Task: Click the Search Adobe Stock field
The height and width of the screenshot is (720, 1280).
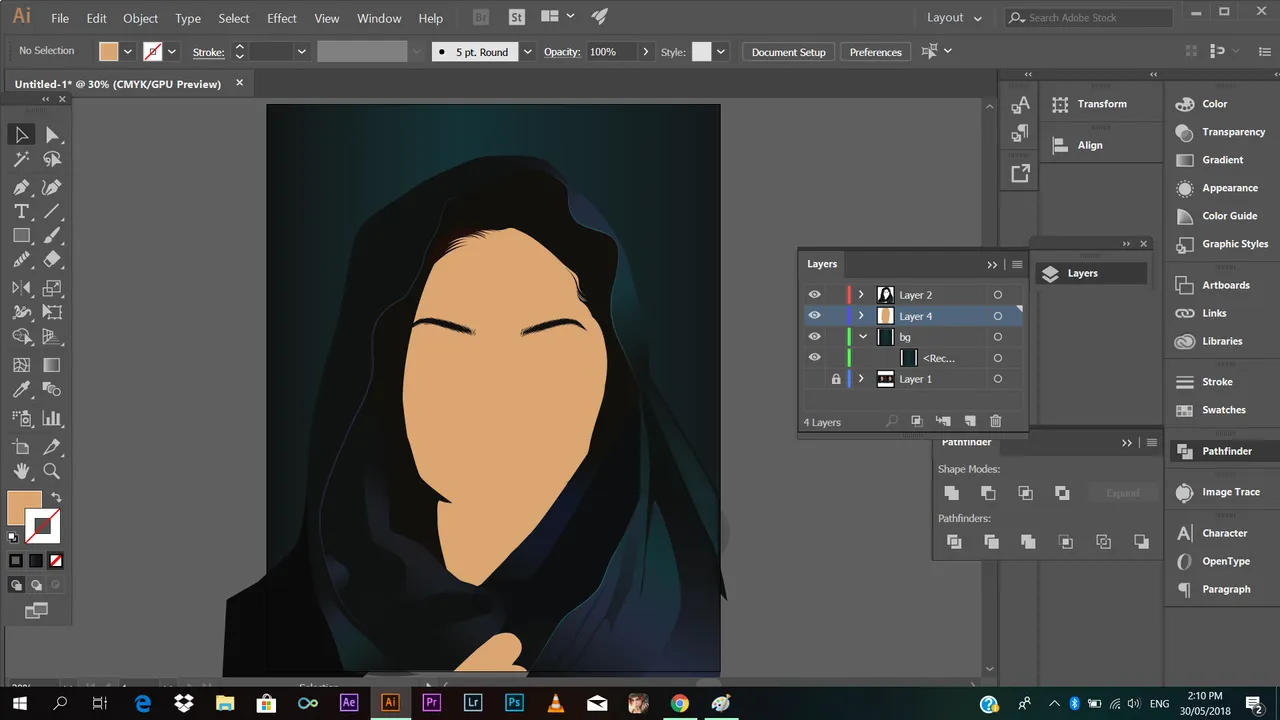Action: coord(1089,17)
